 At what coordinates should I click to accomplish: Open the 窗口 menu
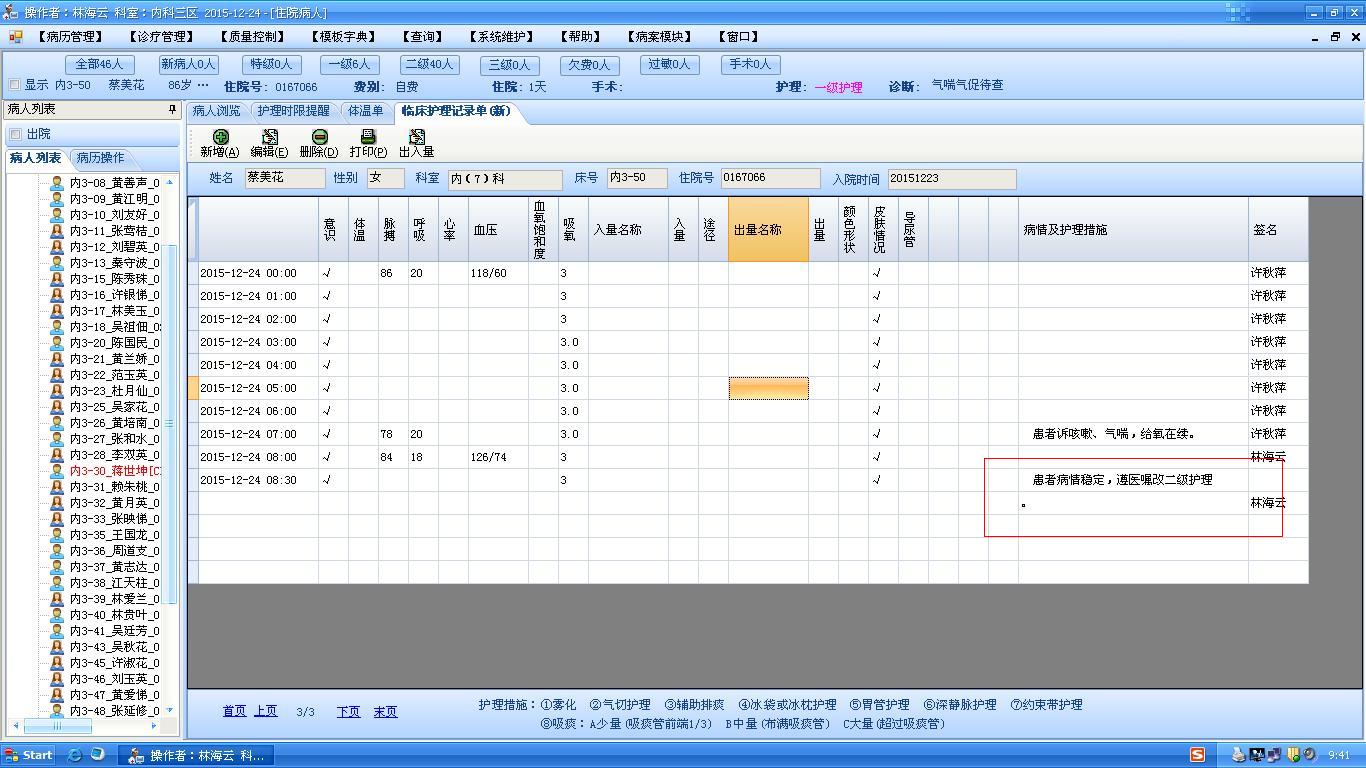[x=738, y=37]
